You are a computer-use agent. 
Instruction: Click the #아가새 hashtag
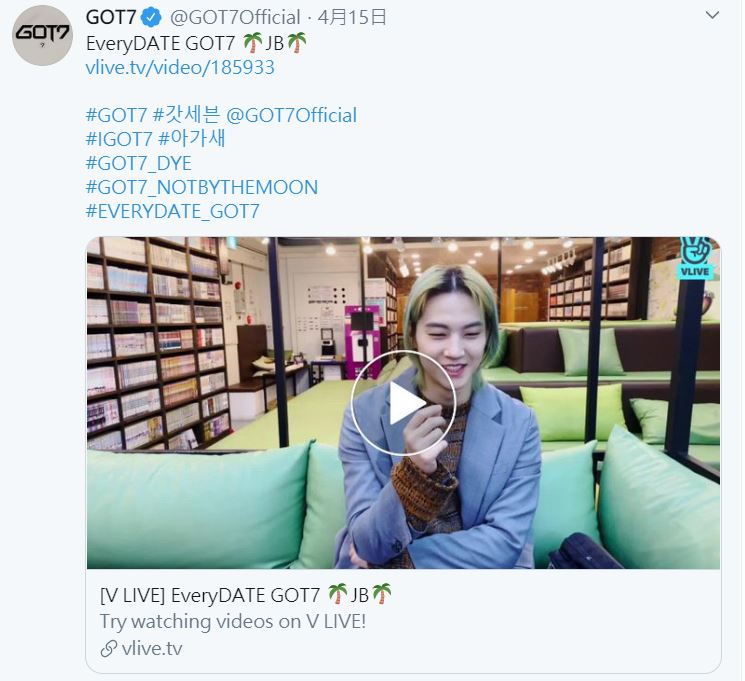pos(191,139)
